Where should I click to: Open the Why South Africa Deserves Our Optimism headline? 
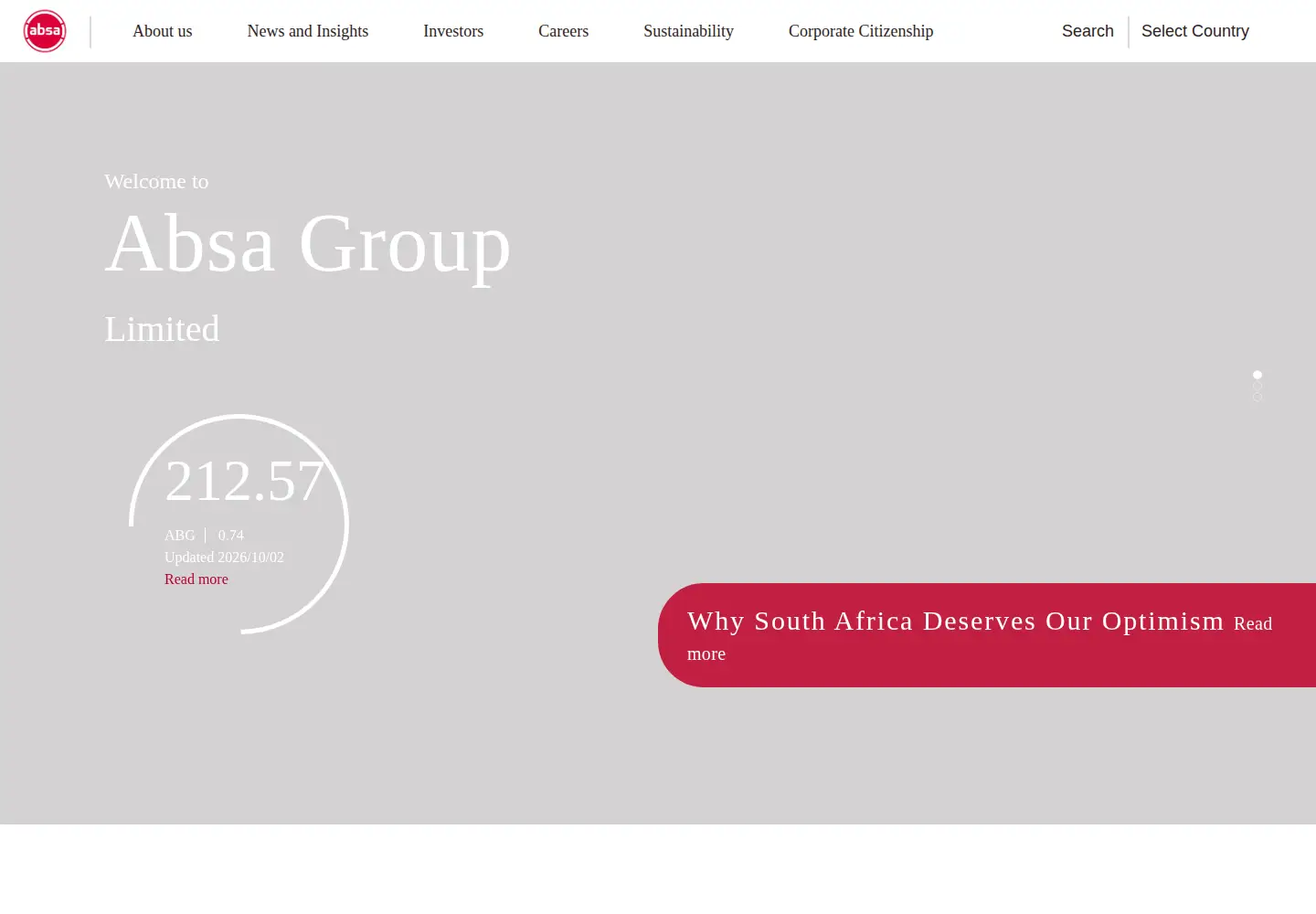click(955, 621)
